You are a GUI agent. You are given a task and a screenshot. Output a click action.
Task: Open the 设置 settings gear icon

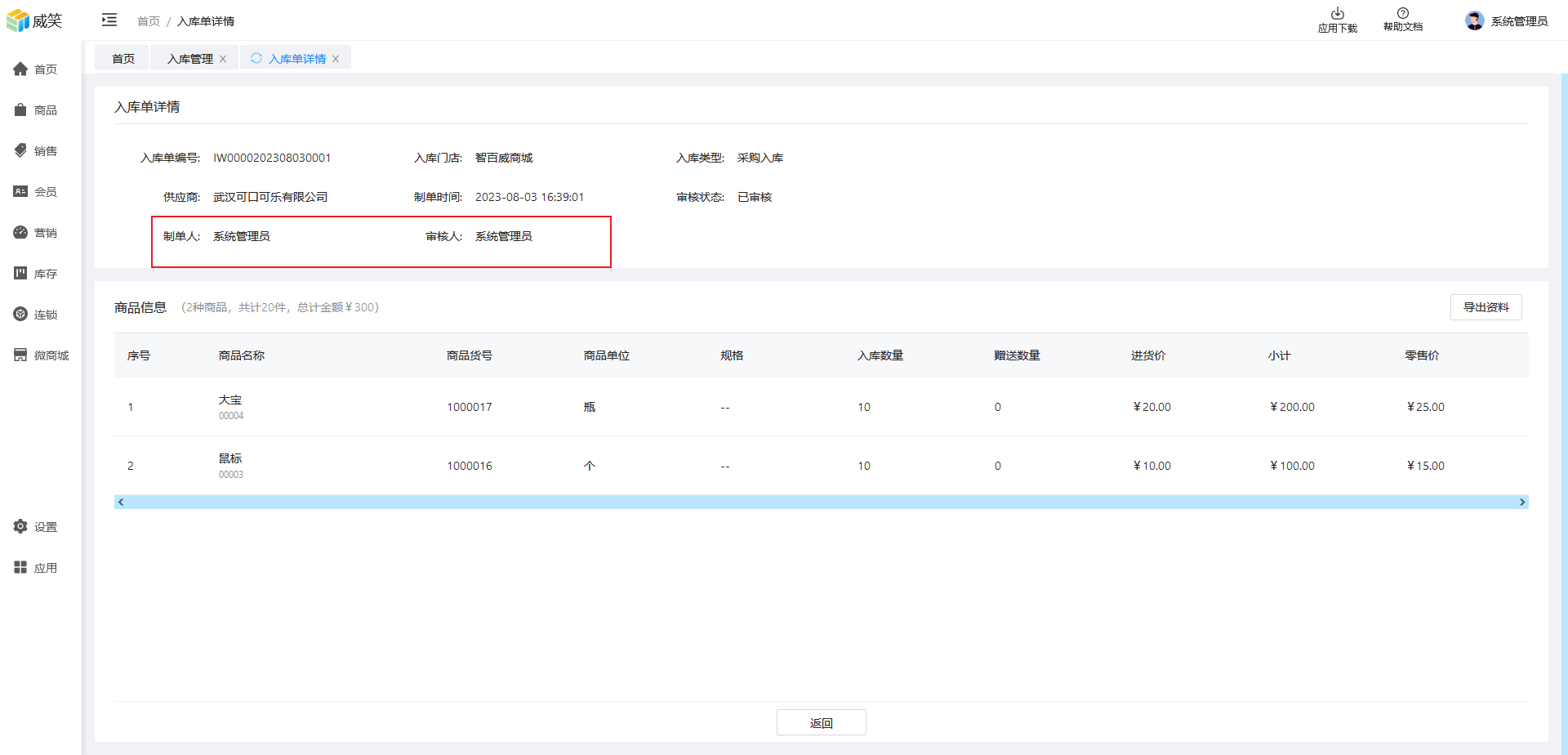coord(20,527)
